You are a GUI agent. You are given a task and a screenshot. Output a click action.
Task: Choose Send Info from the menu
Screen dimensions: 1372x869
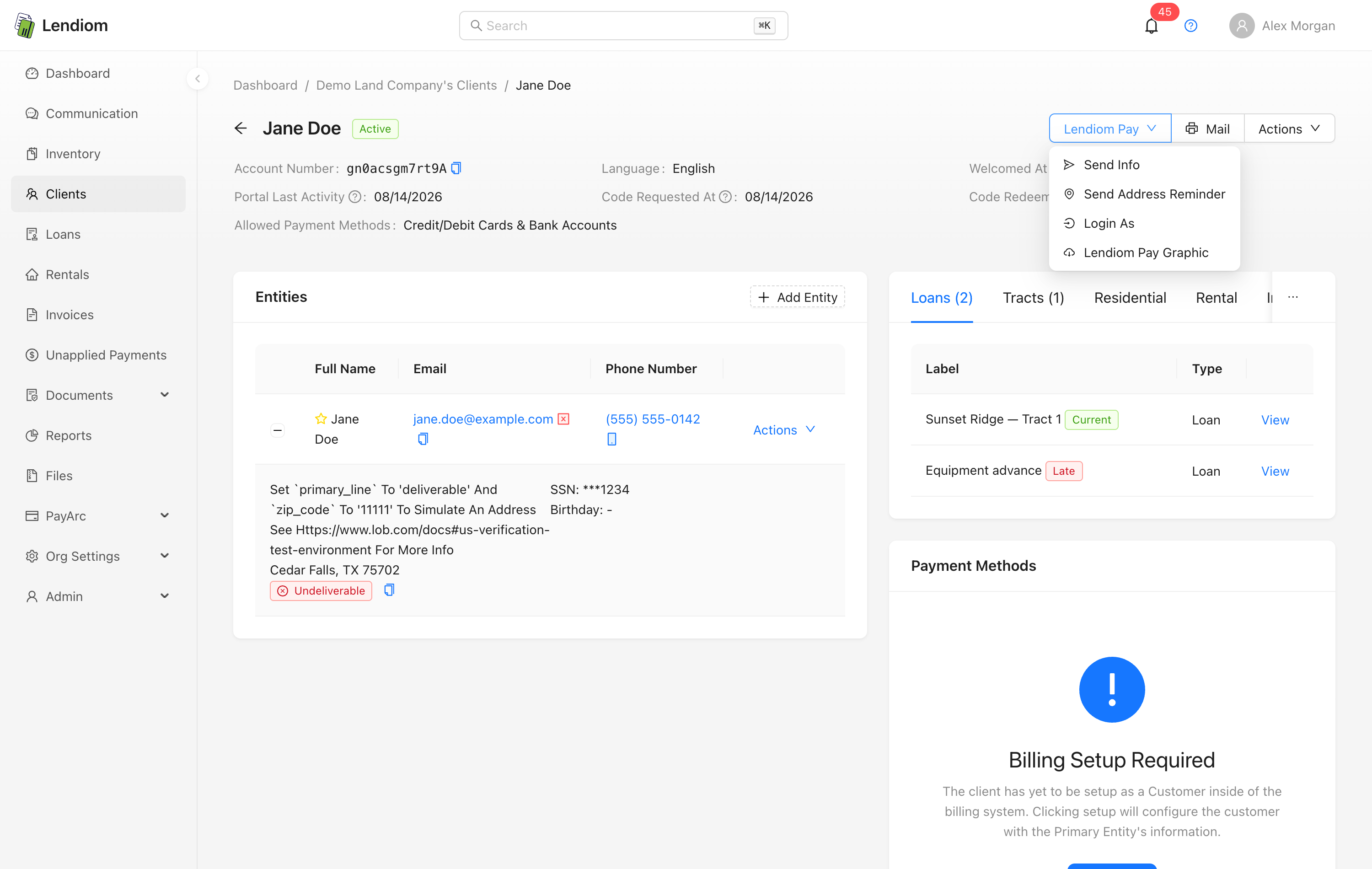tap(1144, 165)
